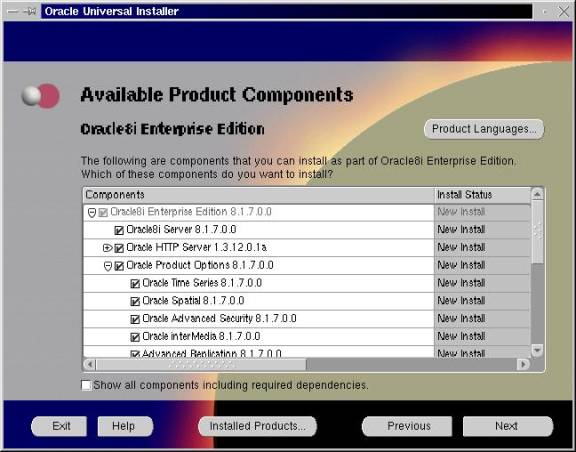Click the pin icon in title bar
576x452 pixels.
[x=30, y=11]
